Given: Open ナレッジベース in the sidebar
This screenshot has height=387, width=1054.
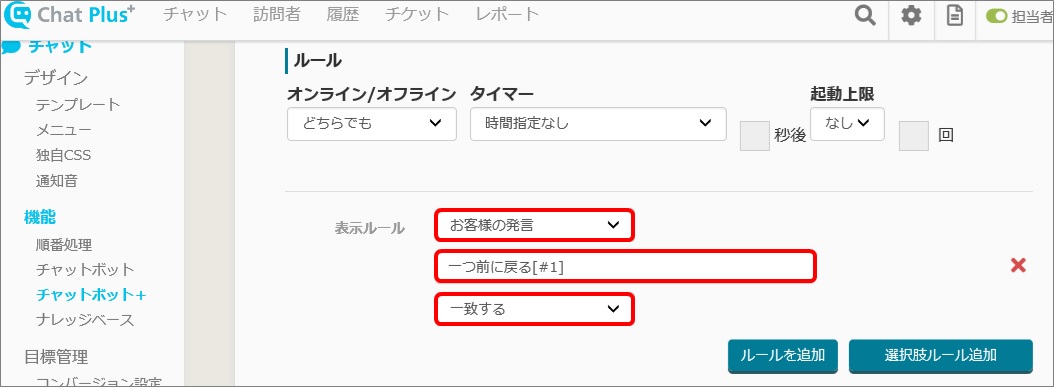Looking at the screenshot, I should (x=85, y=320).
